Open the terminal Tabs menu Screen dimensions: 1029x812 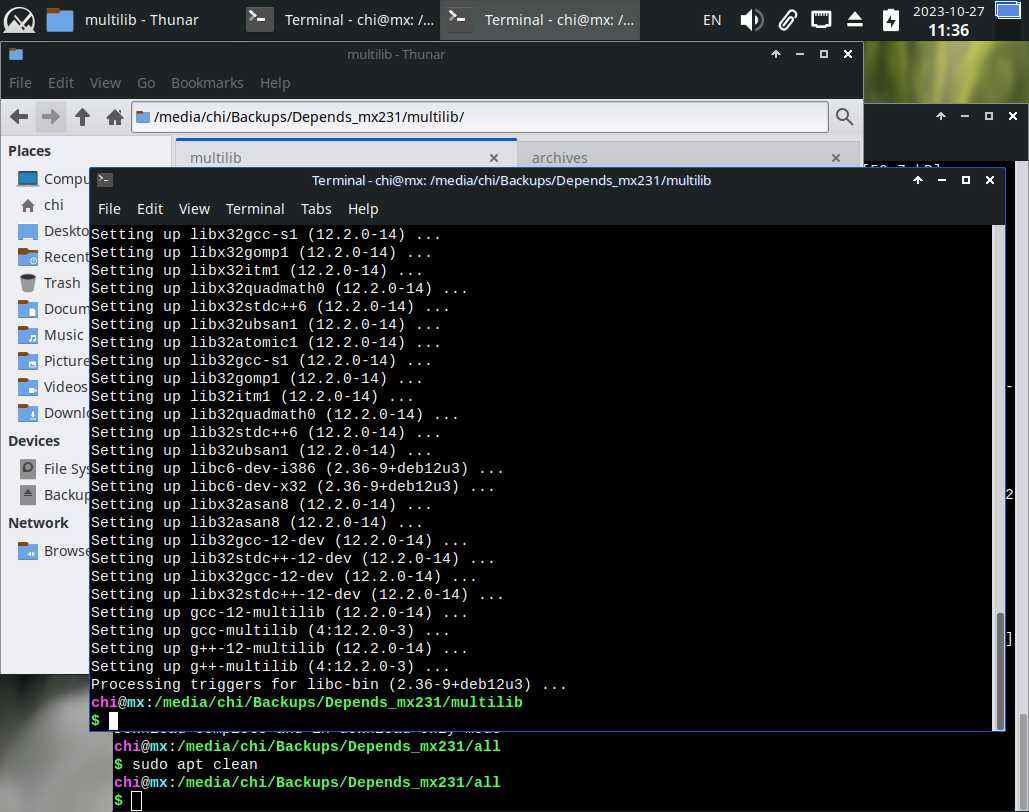(x=316, y=208)
